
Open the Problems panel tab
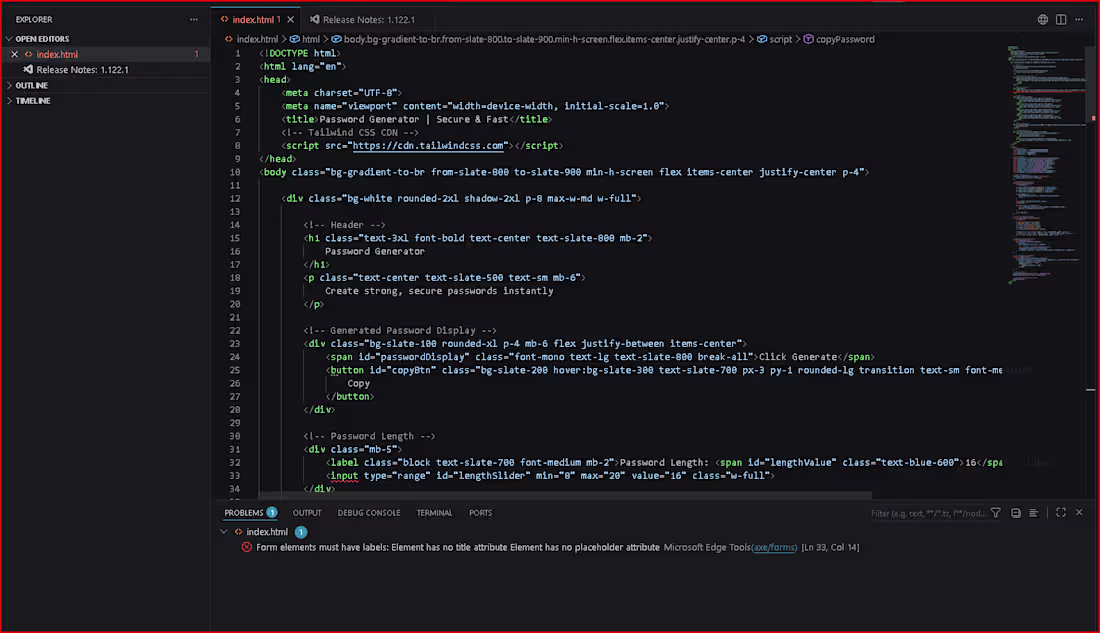(x=243, y=513)
